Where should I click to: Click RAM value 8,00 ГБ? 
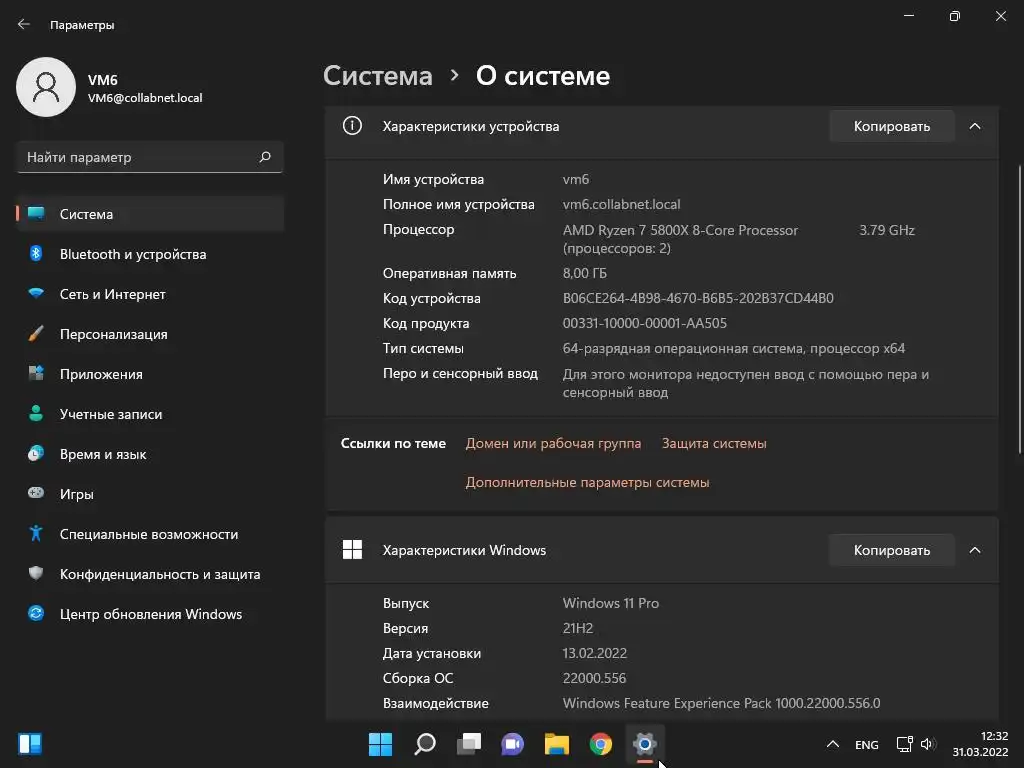pyautogui.click(x=584, y=273)
